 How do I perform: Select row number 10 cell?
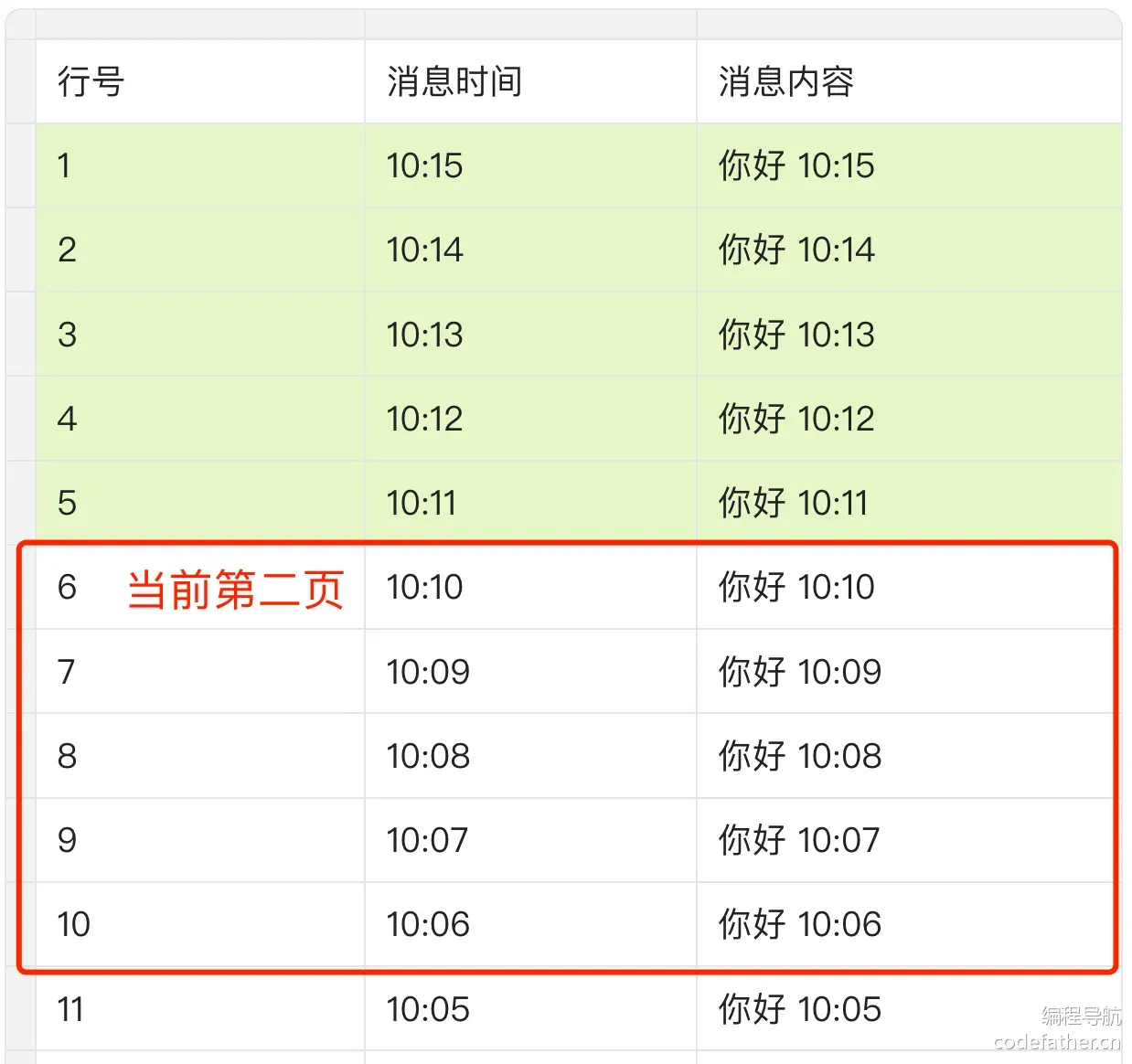click(200, 924)
